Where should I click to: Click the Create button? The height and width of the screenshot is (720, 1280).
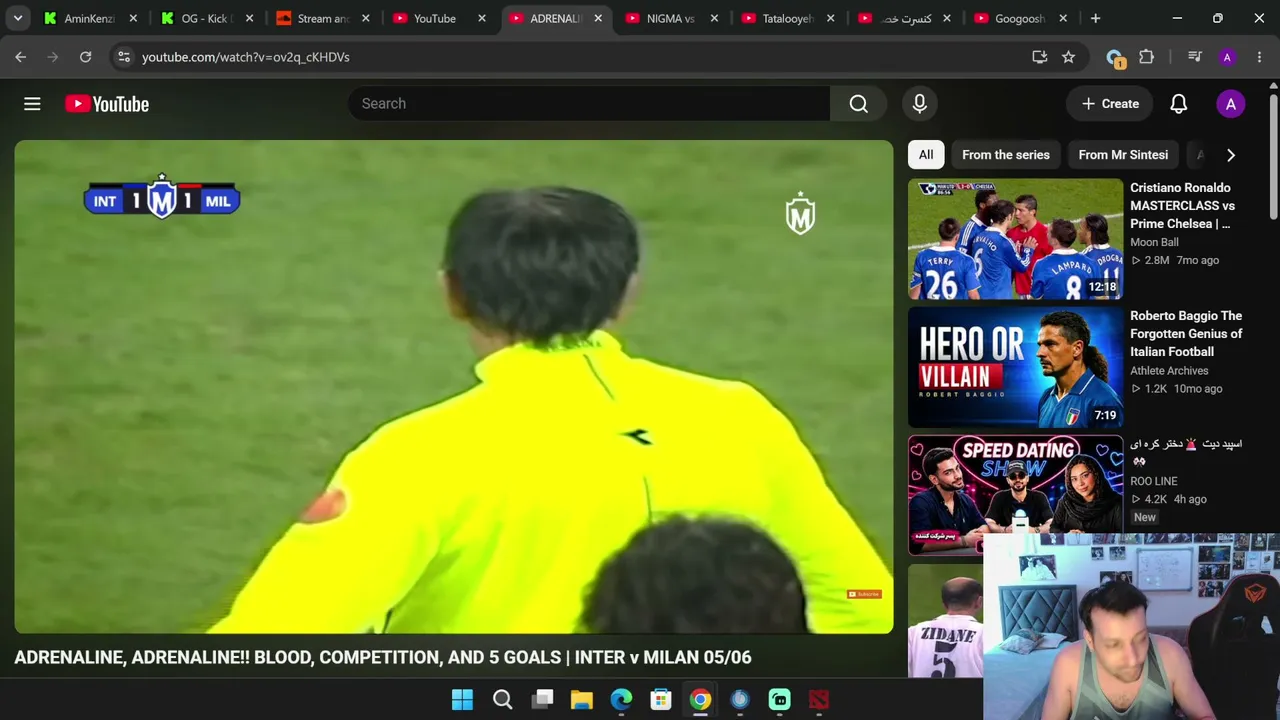coord(1110,104)
